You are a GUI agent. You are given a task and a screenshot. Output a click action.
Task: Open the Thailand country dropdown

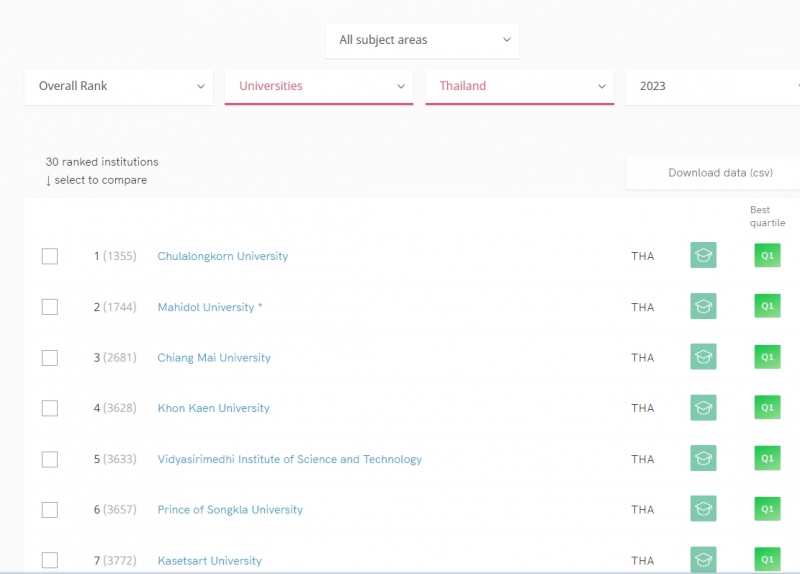(x=519, y=86)
